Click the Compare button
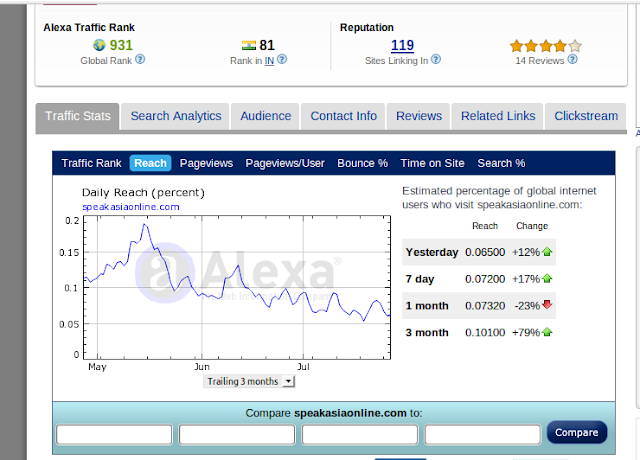Screen dimensions: 640x460 coord(577,432)
